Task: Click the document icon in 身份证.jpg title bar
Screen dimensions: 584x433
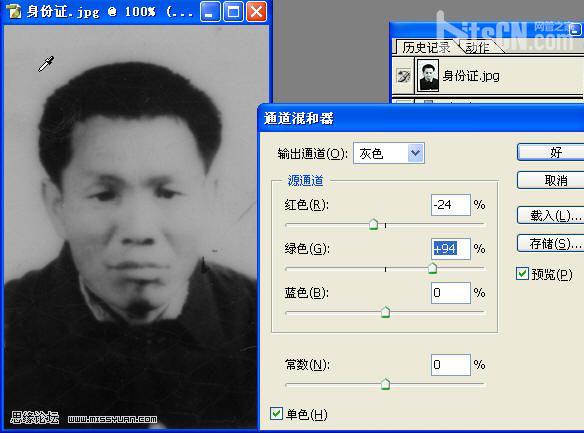Action: pos(13,11)
